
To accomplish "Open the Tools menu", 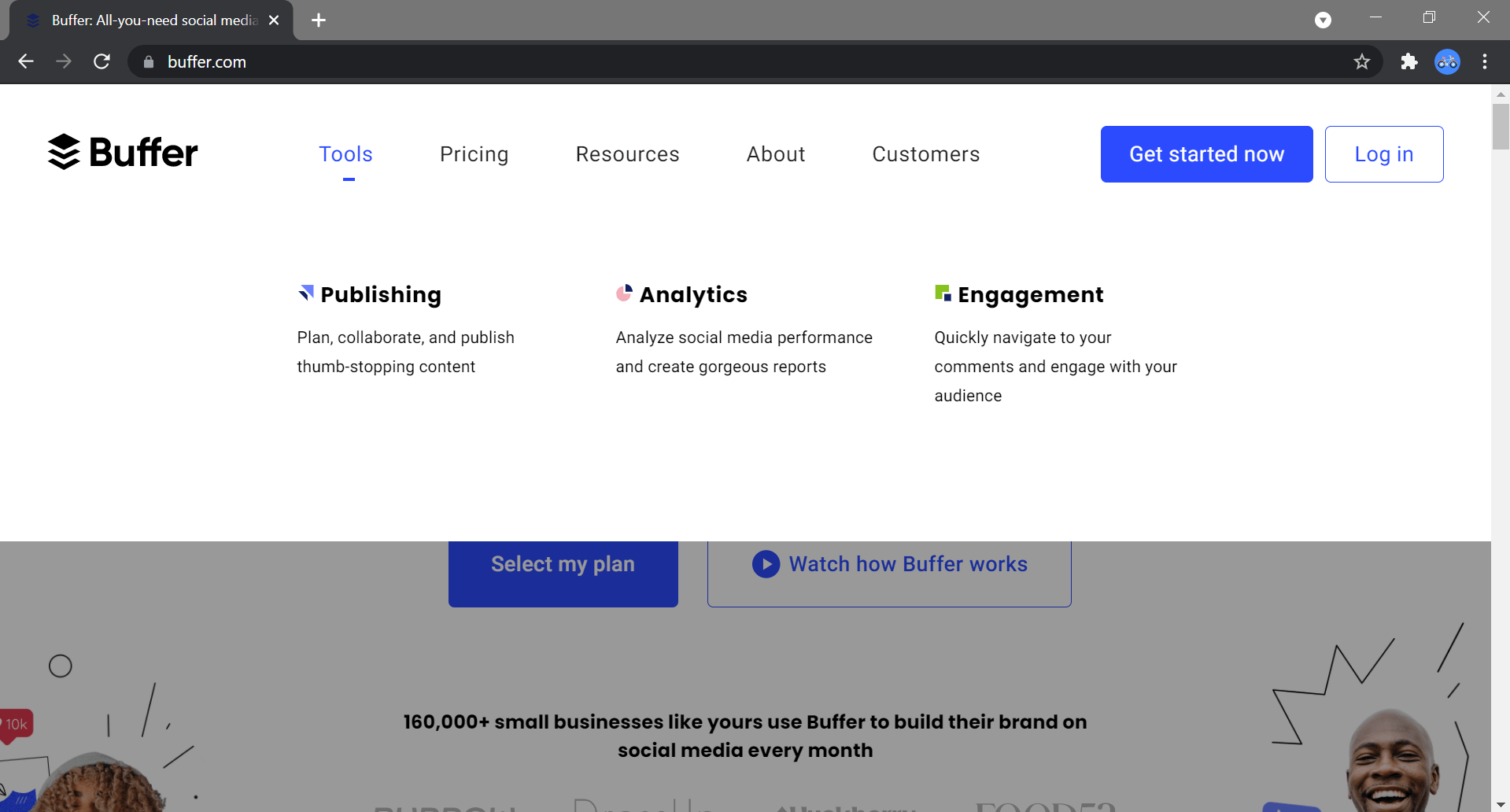I will click(x=345, y=154).
